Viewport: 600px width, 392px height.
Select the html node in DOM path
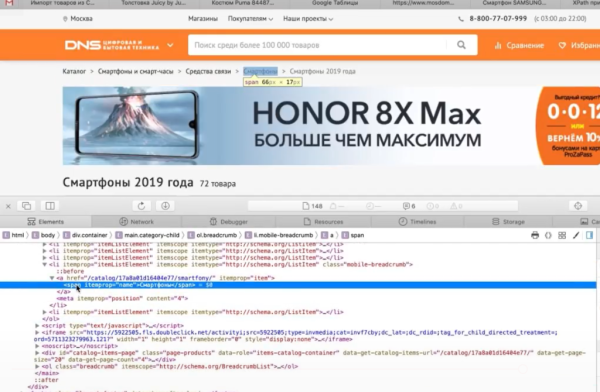pyautogui.click(x=14, y=235)
